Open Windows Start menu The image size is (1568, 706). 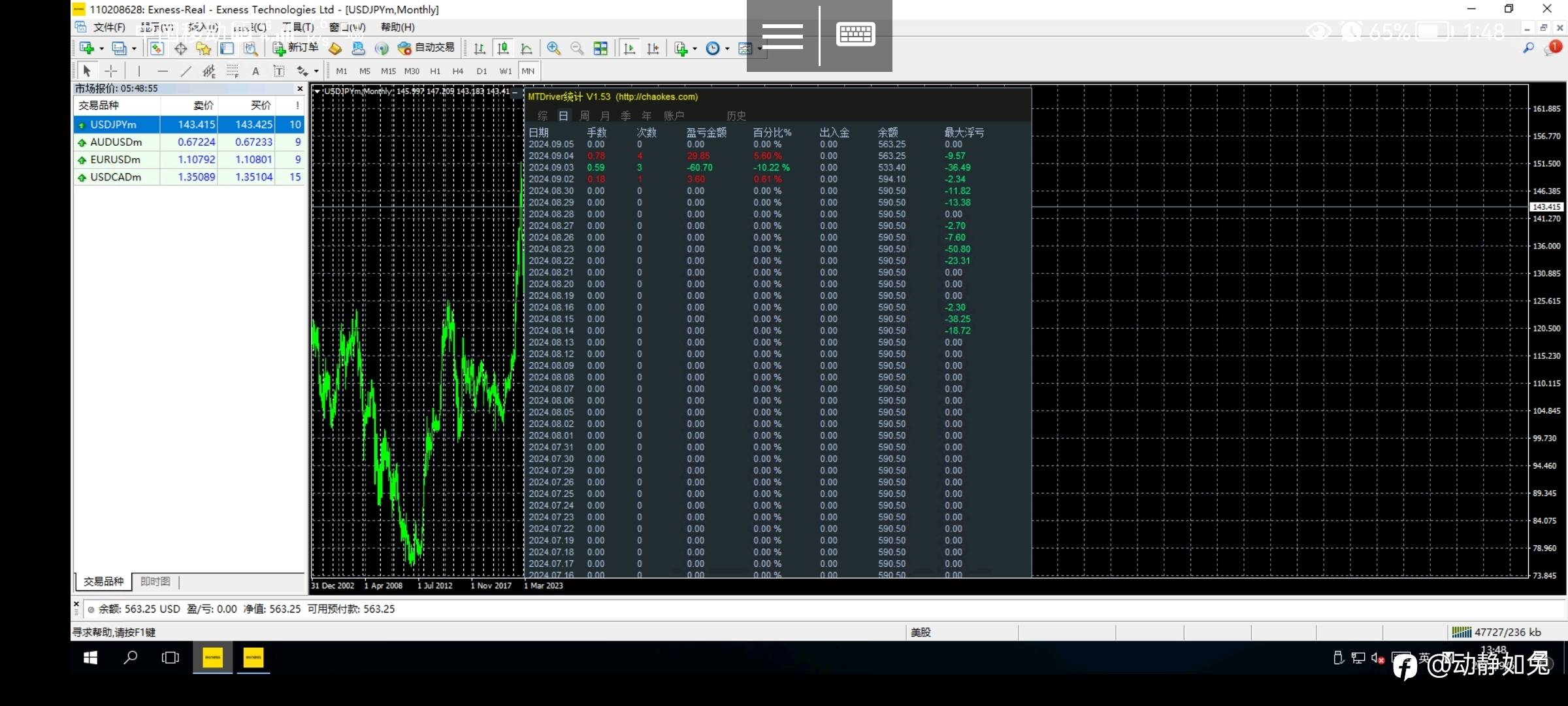[x=91, y=658]
